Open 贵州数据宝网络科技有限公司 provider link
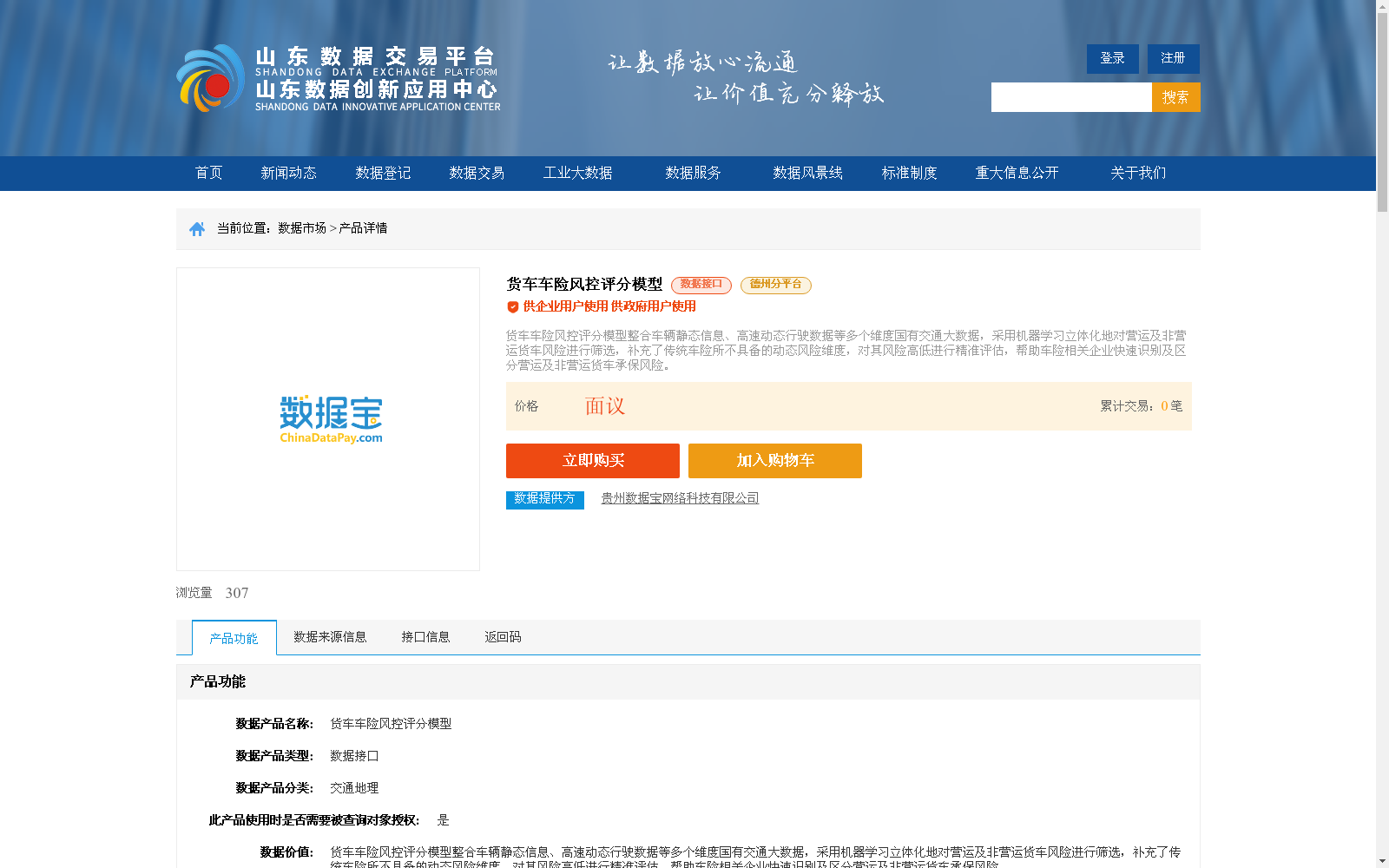The image size is (1389, 868). [681, 498]
